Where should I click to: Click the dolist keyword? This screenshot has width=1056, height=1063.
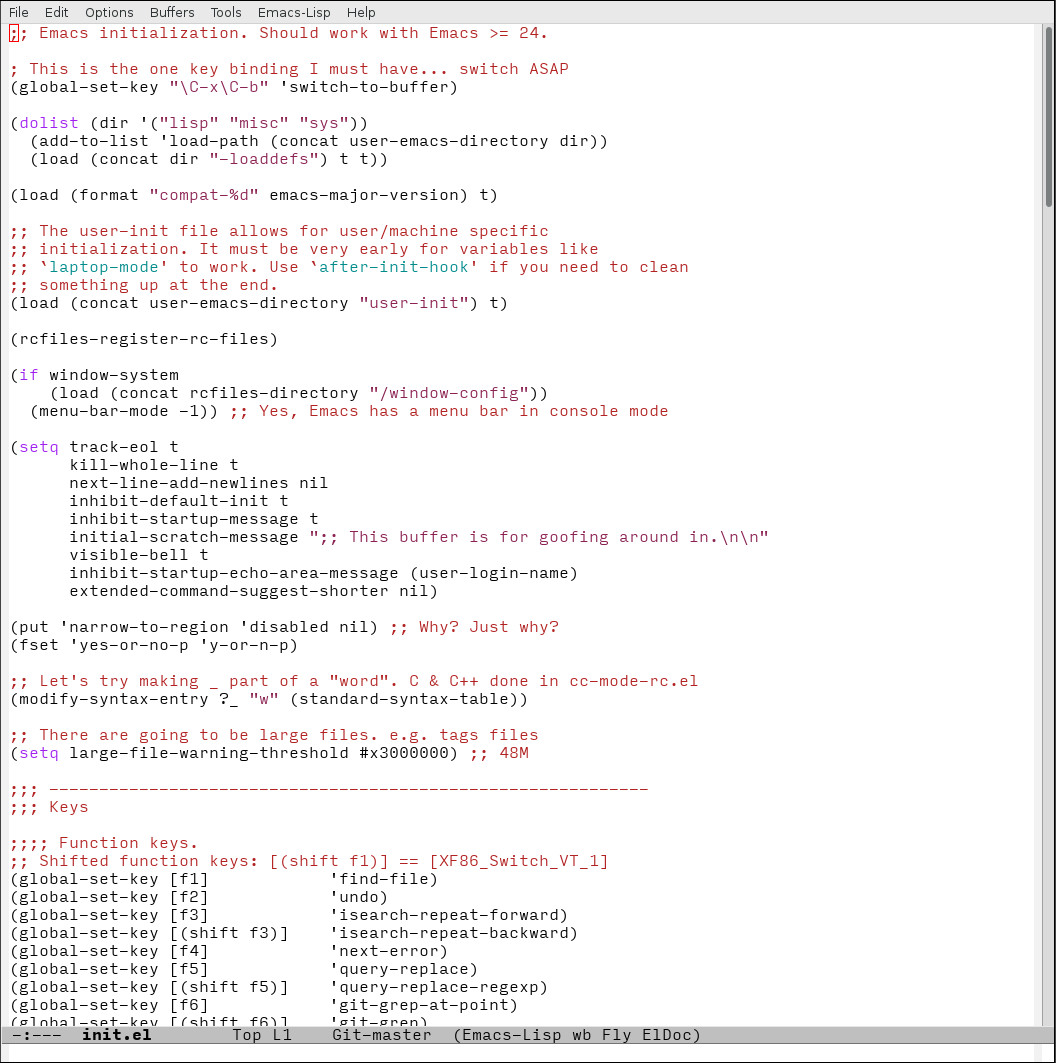point(49,123)
